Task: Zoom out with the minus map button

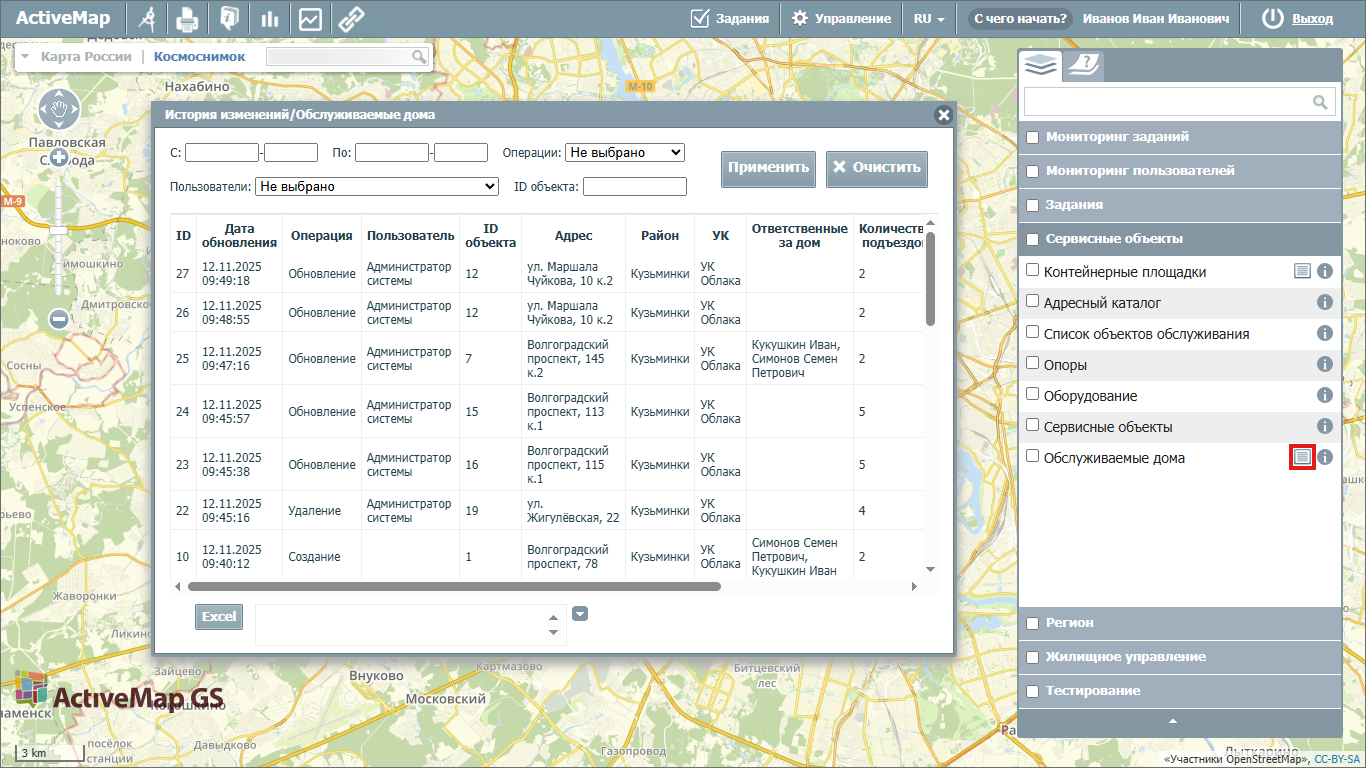Action: pyautogui.click(x=59, y=319)
